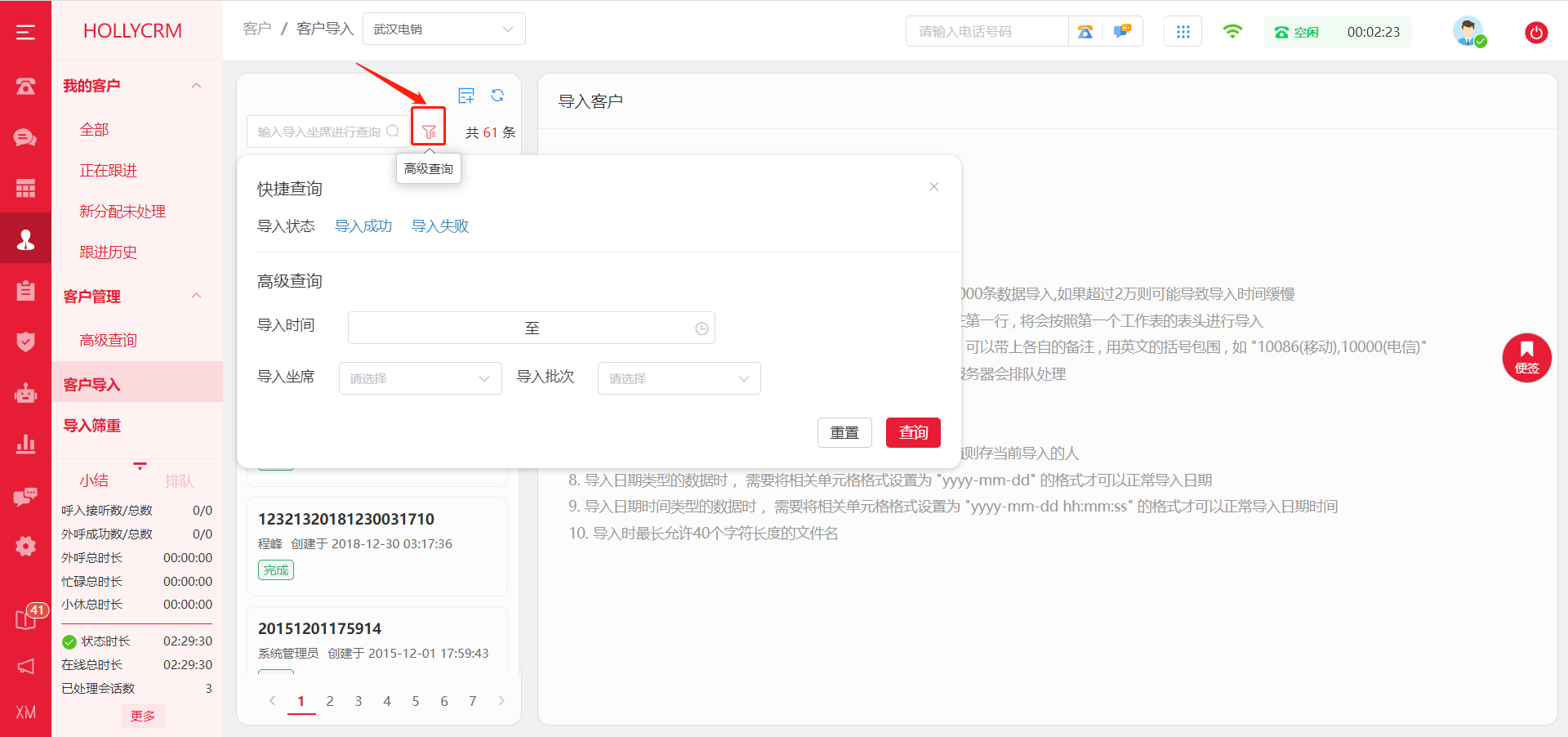Open batch 12321320181230031710 card

pos(377,546)
